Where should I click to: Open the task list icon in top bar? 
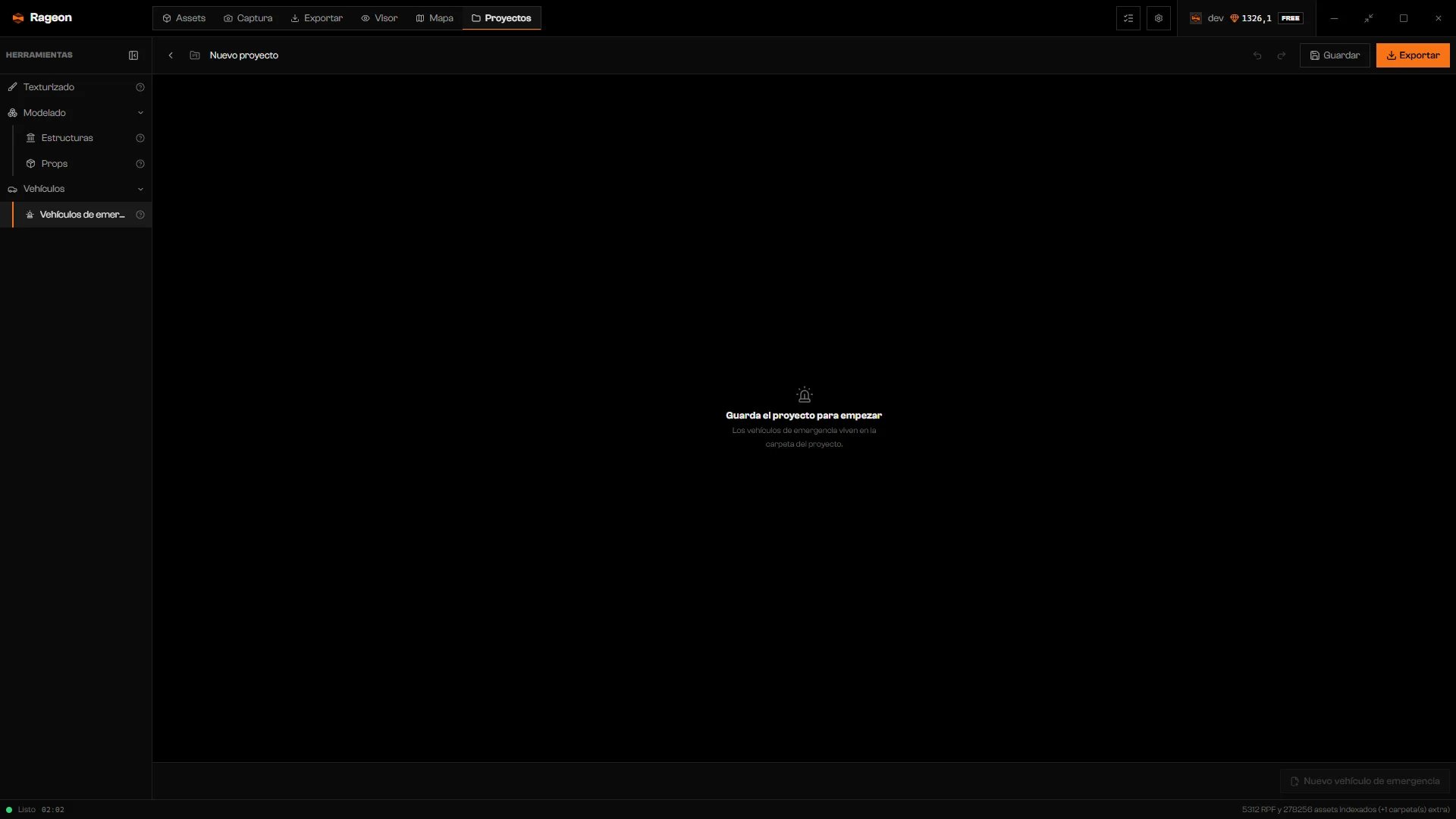[1128, 18]
